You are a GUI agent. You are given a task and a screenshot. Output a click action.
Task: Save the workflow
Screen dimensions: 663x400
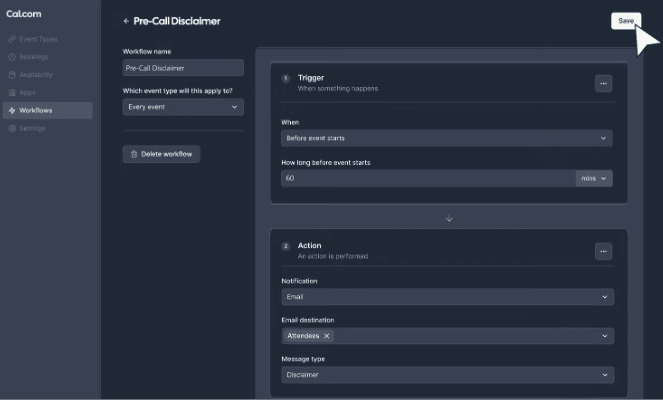[x=626, y=21]
